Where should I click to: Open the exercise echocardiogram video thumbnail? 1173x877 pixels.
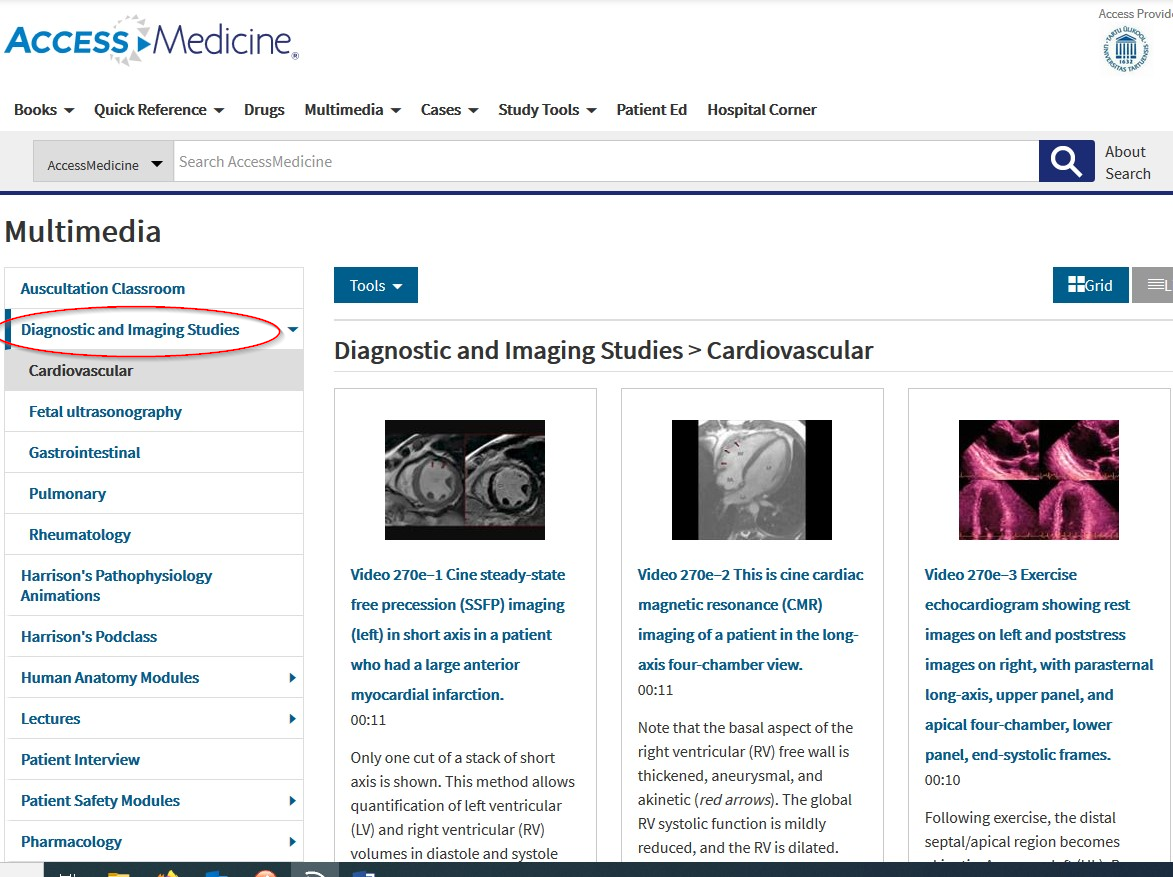[x=1038, y=480]
